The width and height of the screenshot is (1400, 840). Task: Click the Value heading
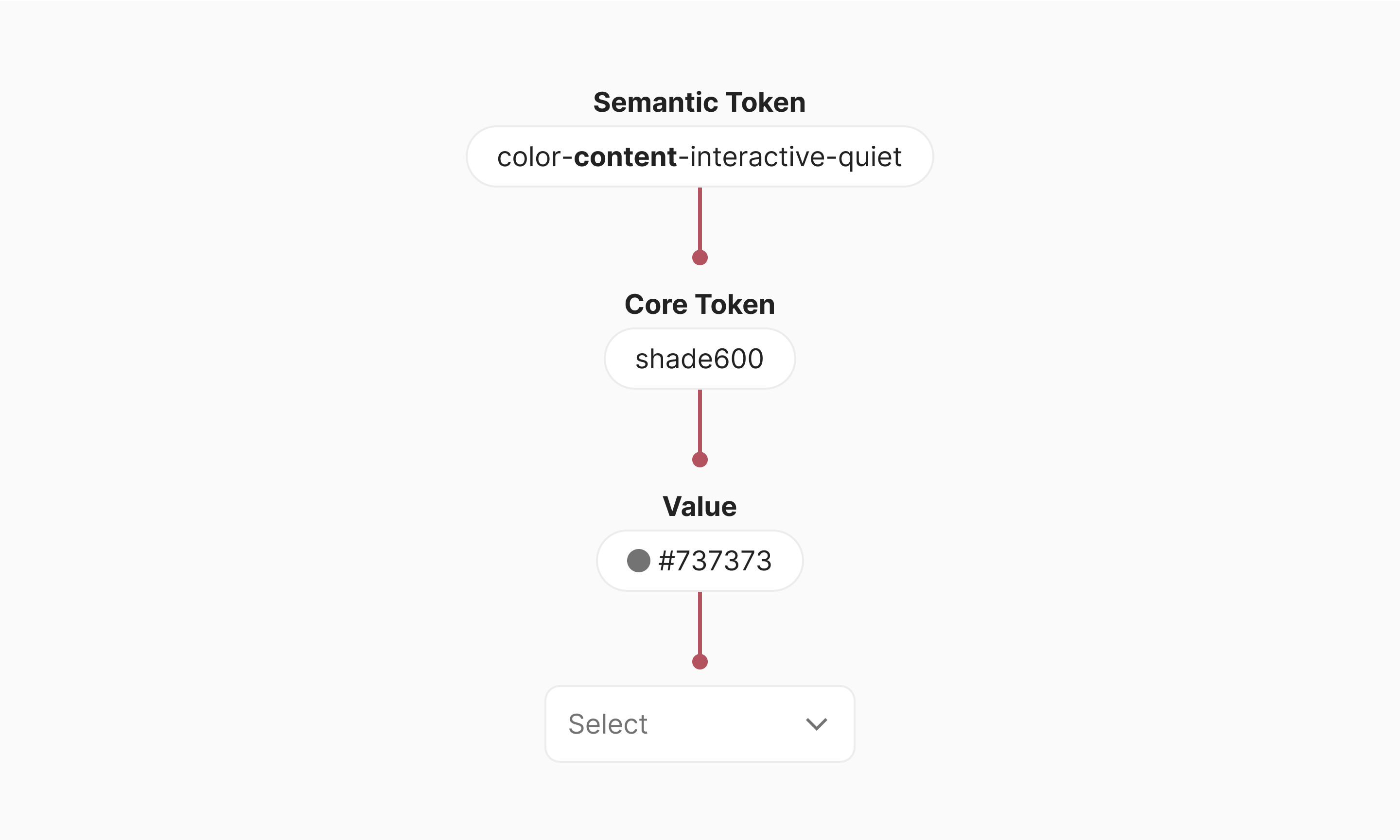(x=700, y=507)
